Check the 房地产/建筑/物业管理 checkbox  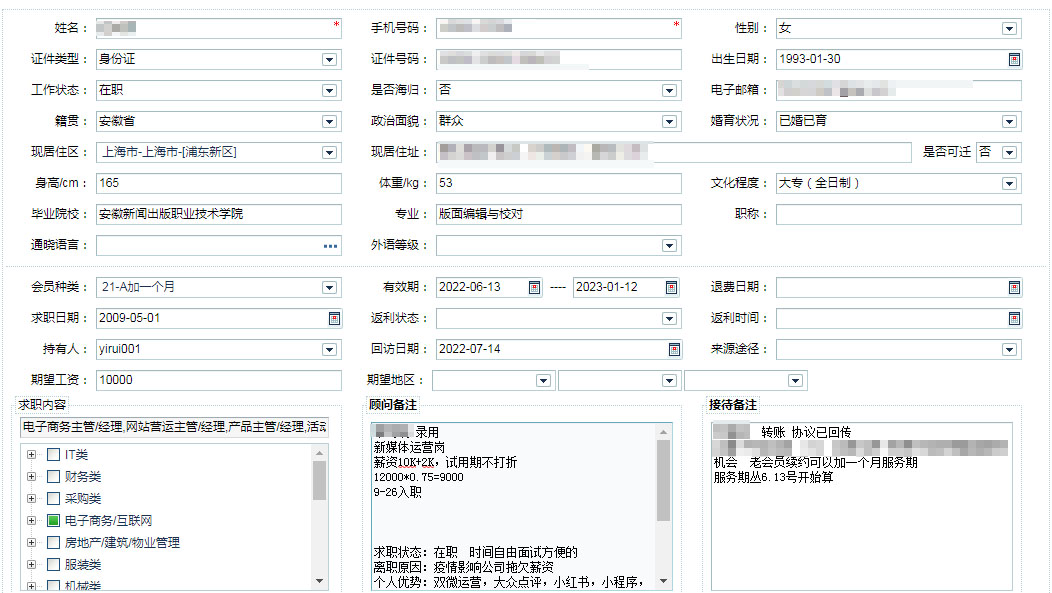pos(54,543)
